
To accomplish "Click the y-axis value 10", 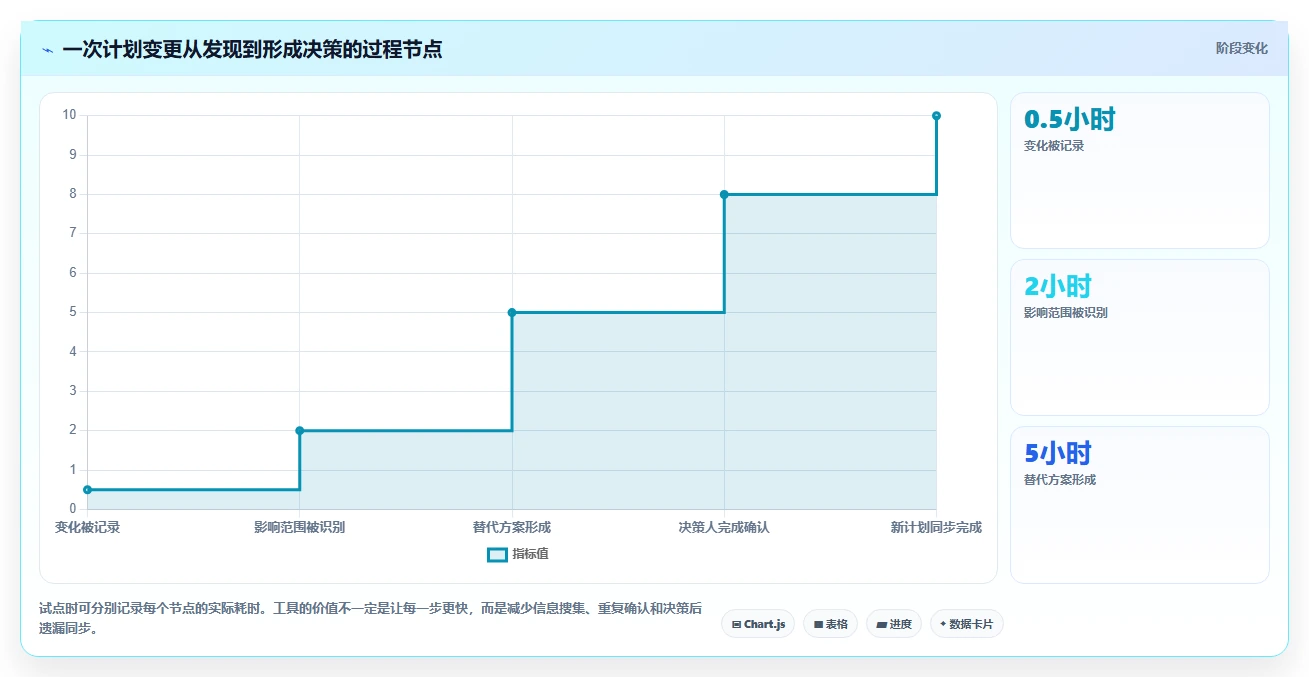I will click(69, 114).
